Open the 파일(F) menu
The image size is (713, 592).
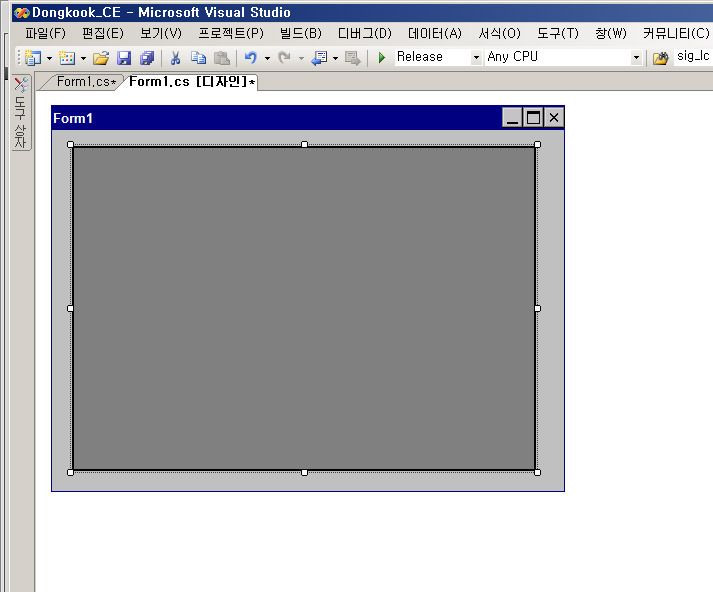point(45,34)
